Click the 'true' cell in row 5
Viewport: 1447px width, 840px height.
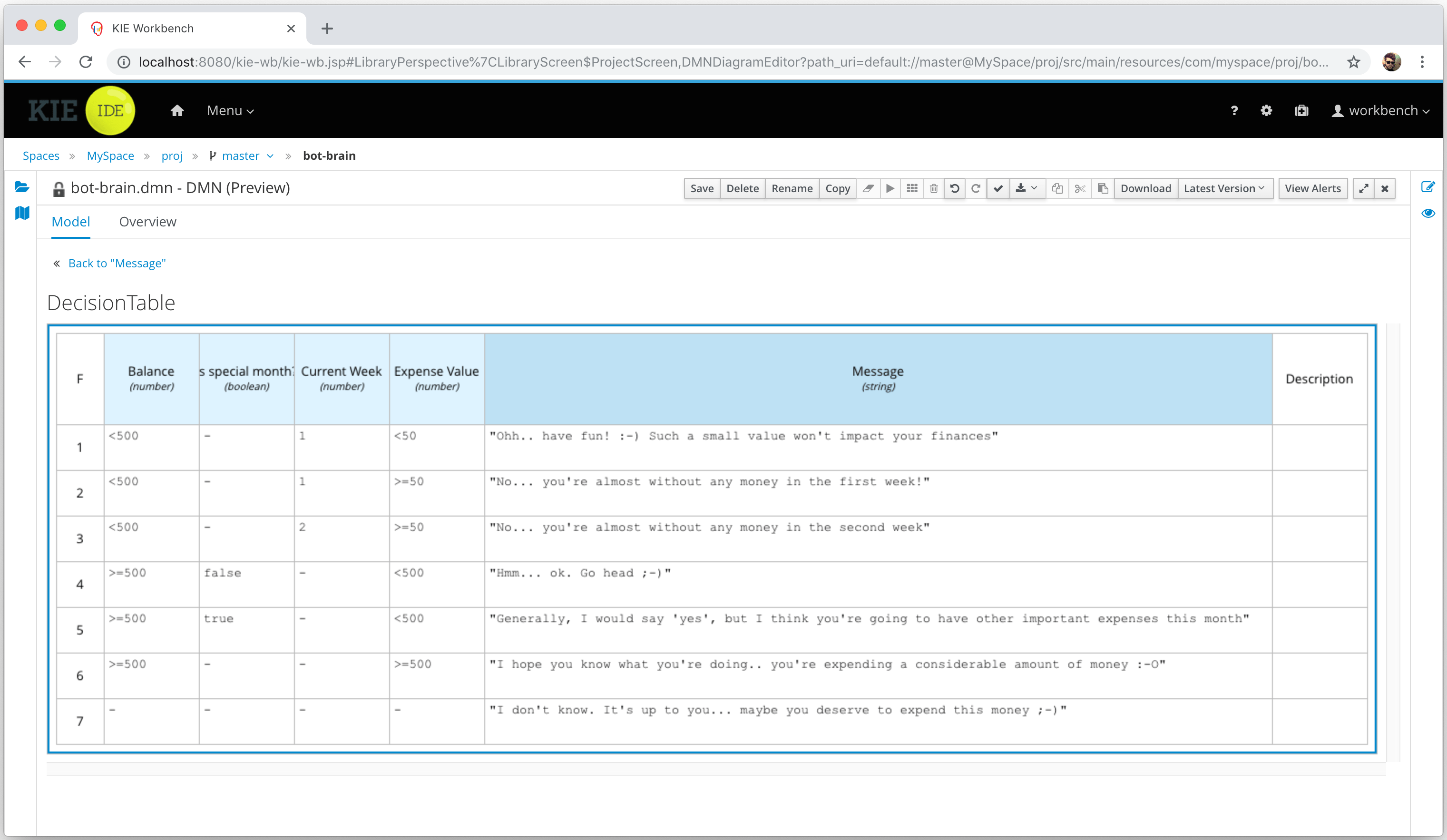(x=246, y=630)
